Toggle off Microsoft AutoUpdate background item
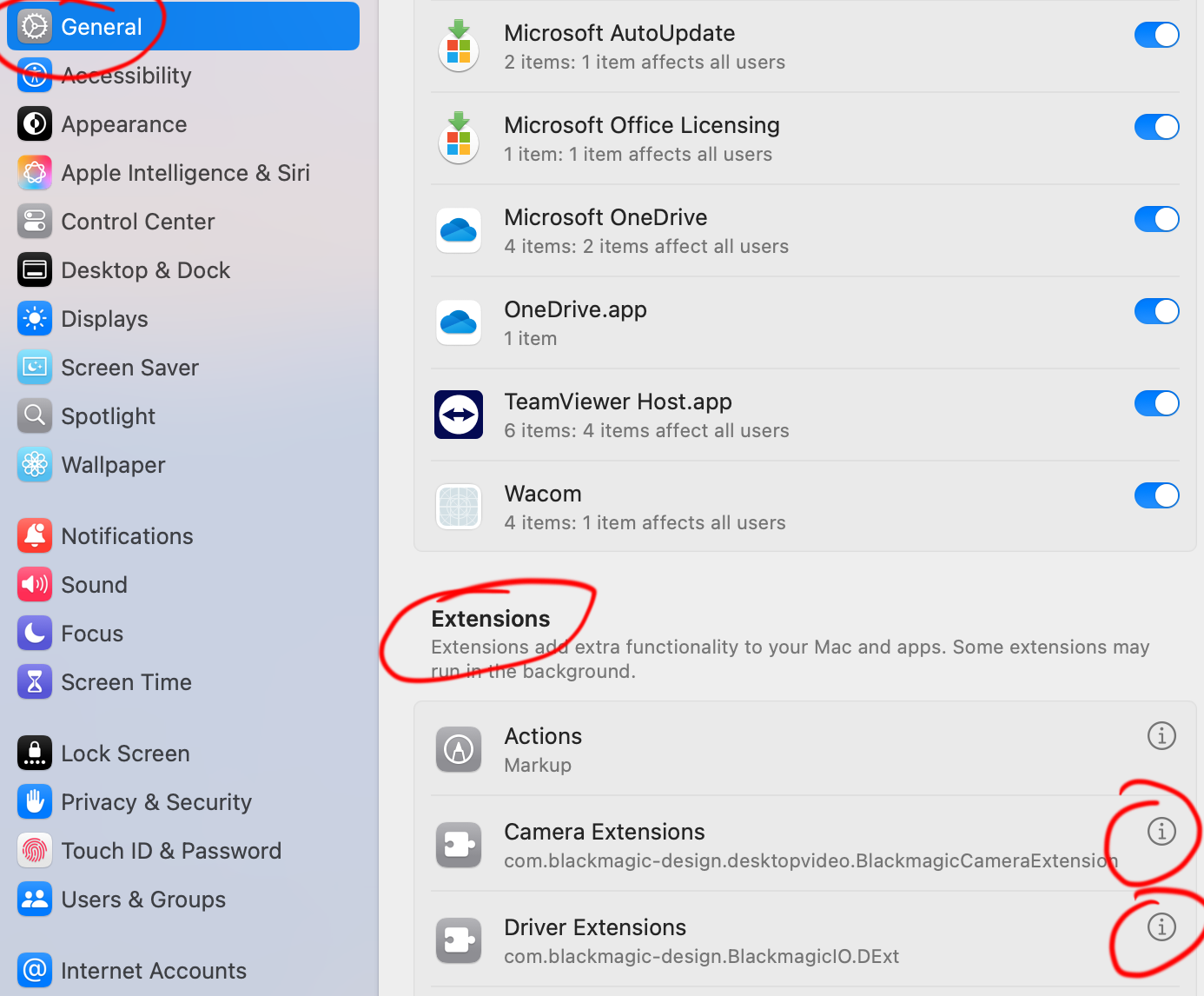The height and width of the screenshot is (996, 1204). tap(1157, 35)
